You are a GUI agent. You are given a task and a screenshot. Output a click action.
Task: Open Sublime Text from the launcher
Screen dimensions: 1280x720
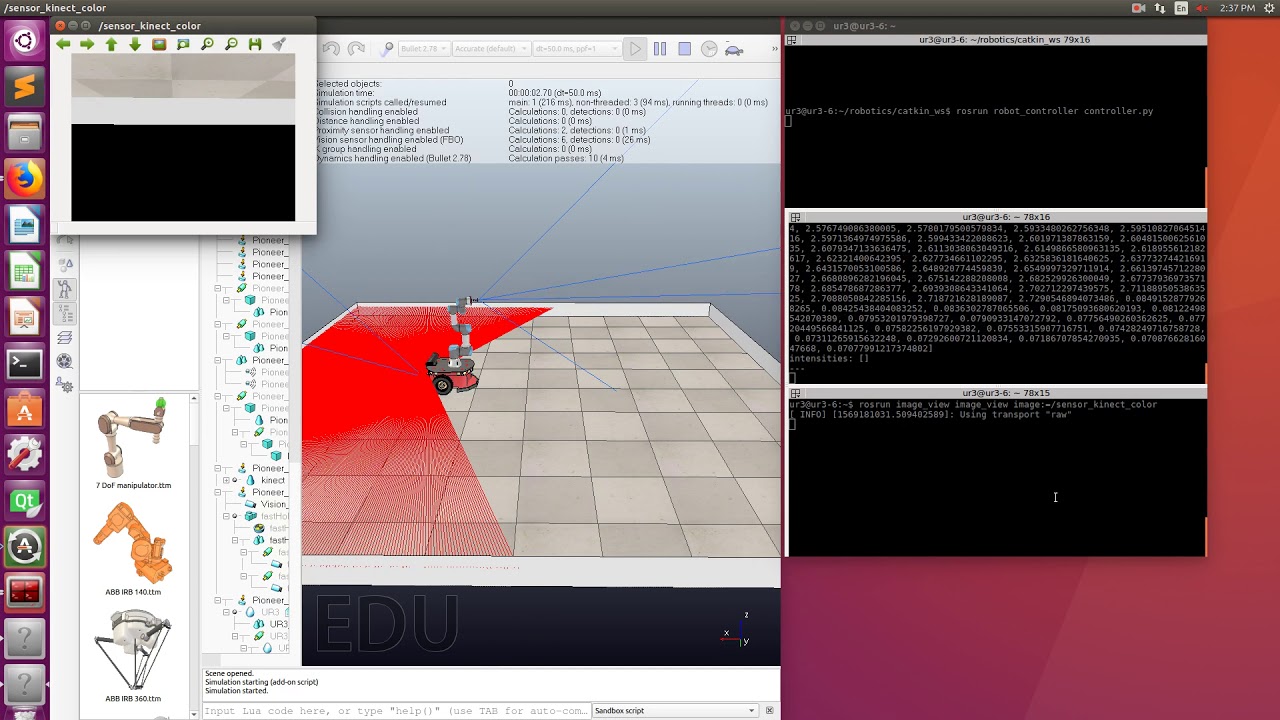coord(24,87)
